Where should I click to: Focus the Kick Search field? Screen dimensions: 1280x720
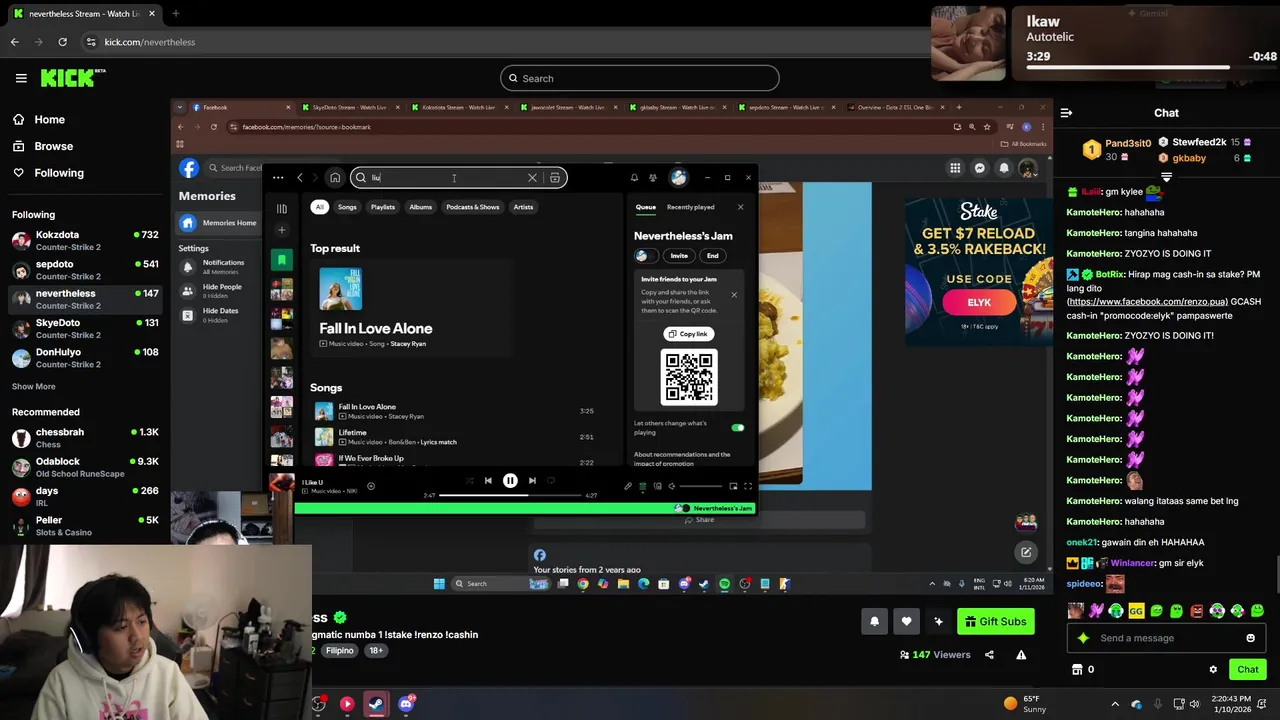(x=640, y=78)
